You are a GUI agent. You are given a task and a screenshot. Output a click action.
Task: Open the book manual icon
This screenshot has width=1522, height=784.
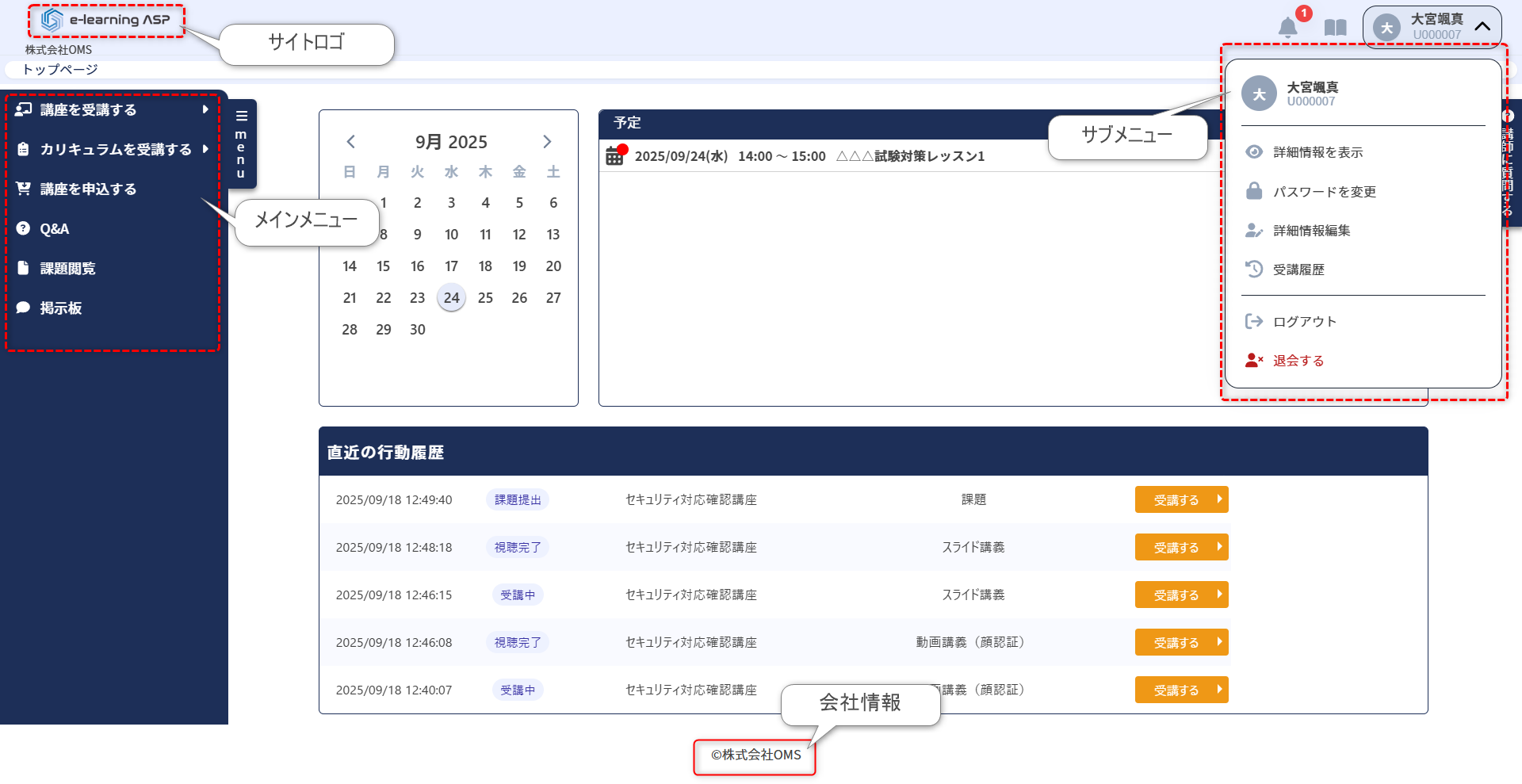click(1336, 28)
